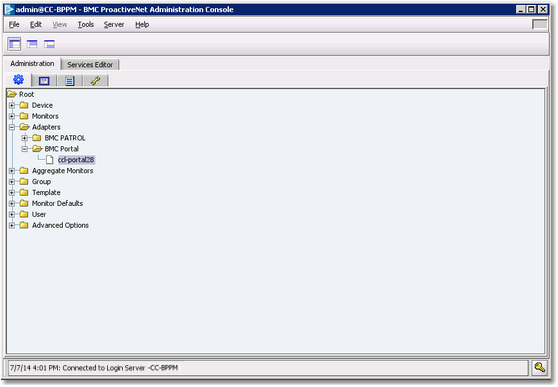This screenshot has width=558, height=387.
Task: Expand the Advanced Options node
Action: click(x=12, y=225)
